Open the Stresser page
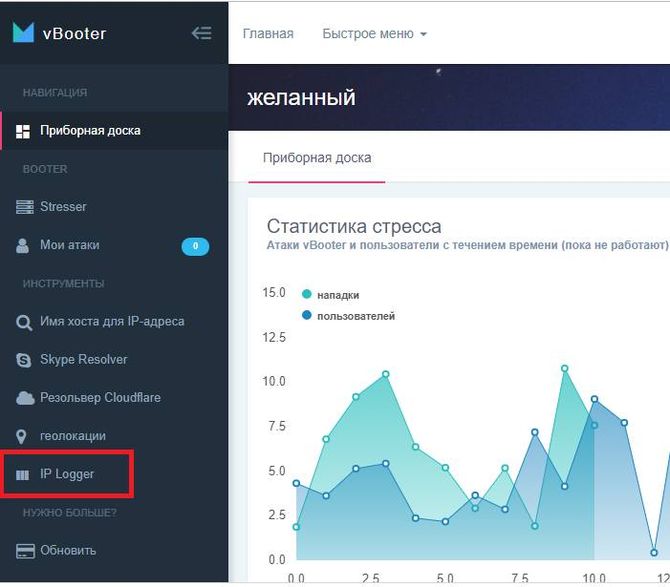The width and height of the screenshot is (670, 587). click(63, 207)
